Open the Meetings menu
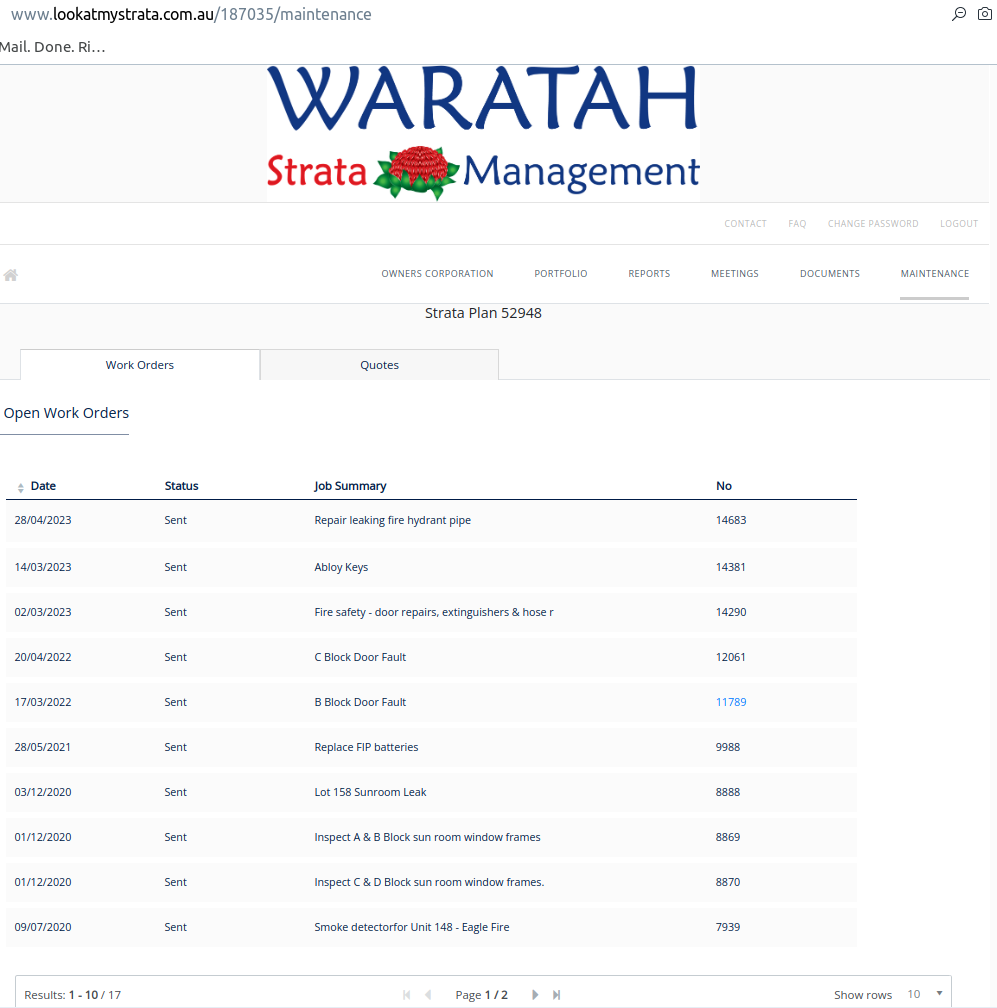Screen dimensions: 997x1008 click(735, 274)
